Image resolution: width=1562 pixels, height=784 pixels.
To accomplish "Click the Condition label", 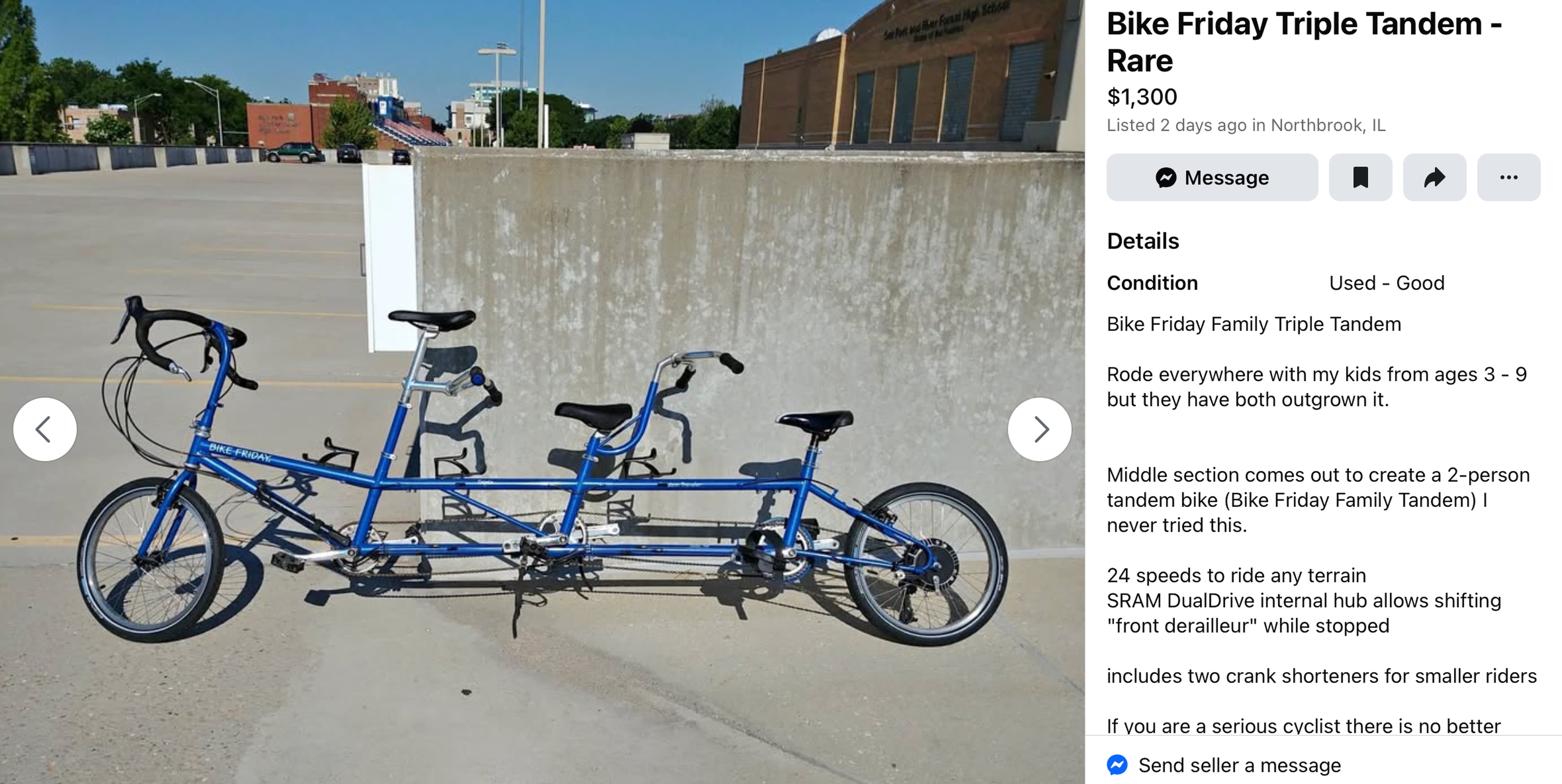I will [x=1152, y=283].
